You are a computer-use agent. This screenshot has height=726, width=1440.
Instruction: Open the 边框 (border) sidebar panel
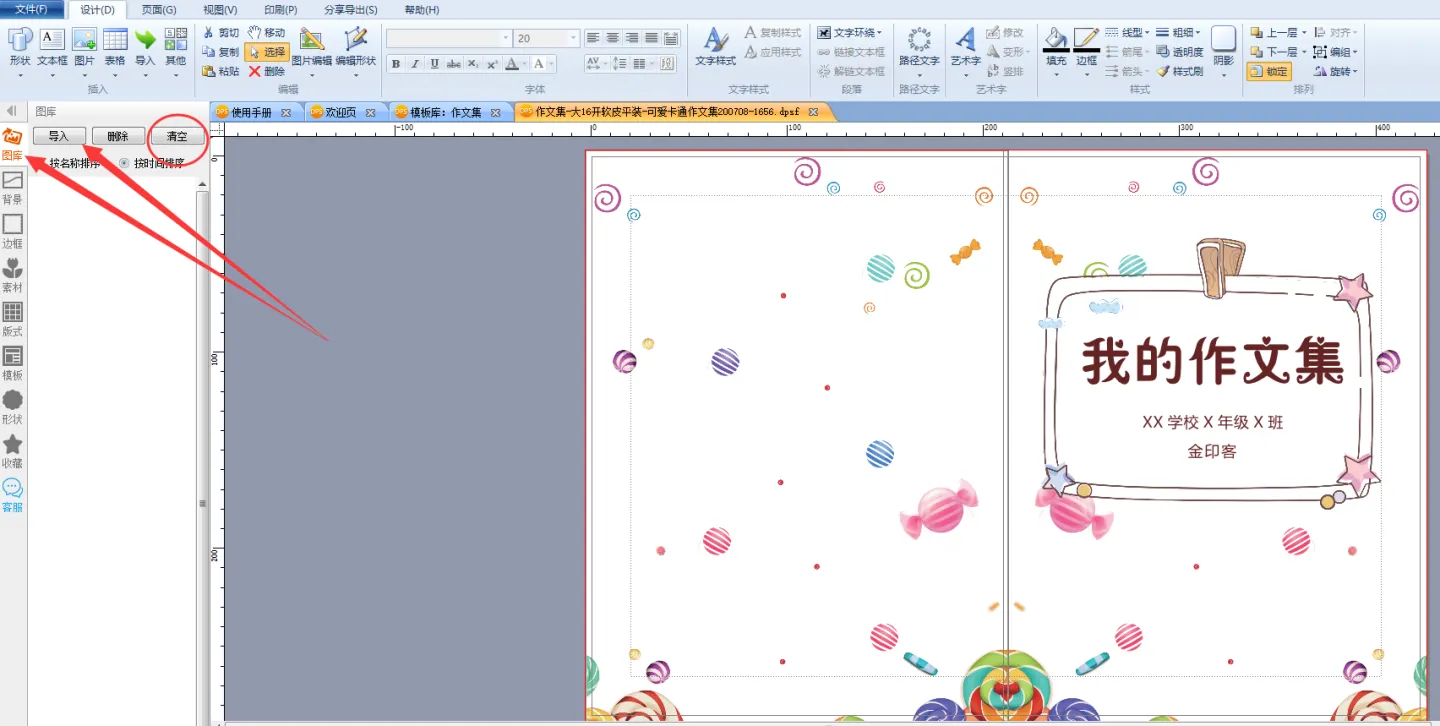12,231
